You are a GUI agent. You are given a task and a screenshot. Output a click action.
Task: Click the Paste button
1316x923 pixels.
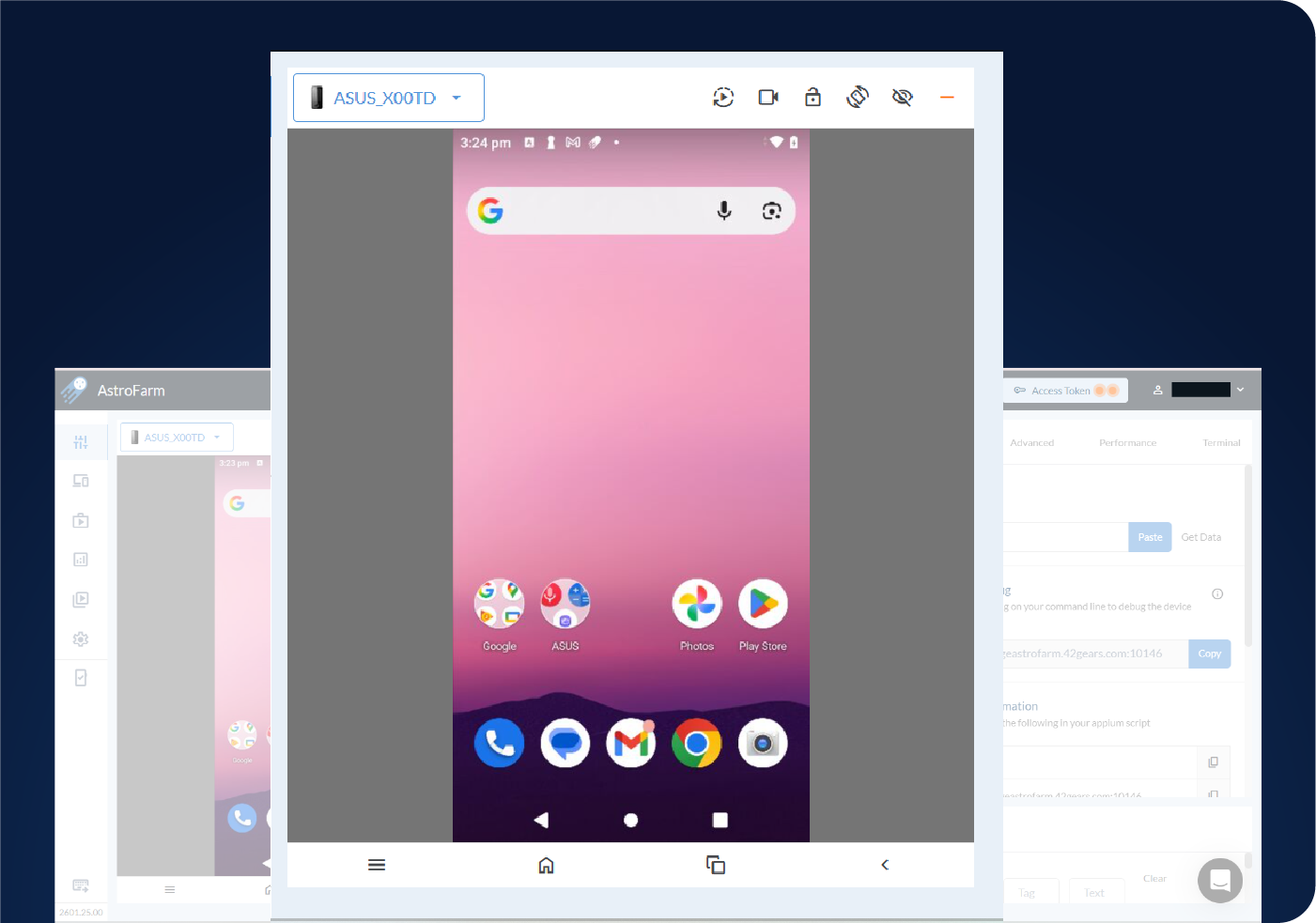click(1150, 537)
